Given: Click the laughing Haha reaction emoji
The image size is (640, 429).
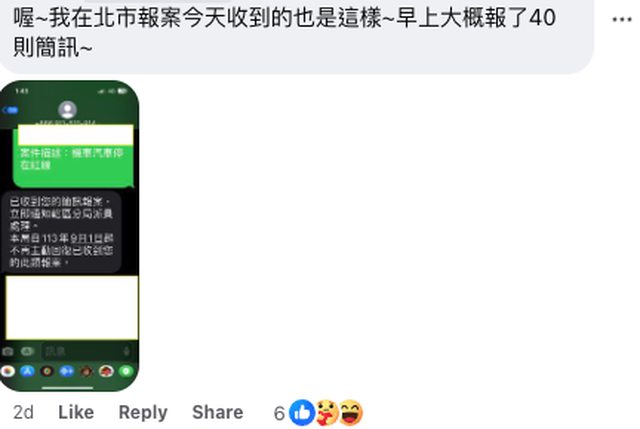Looking at the screenshot, I should point(351,413).
